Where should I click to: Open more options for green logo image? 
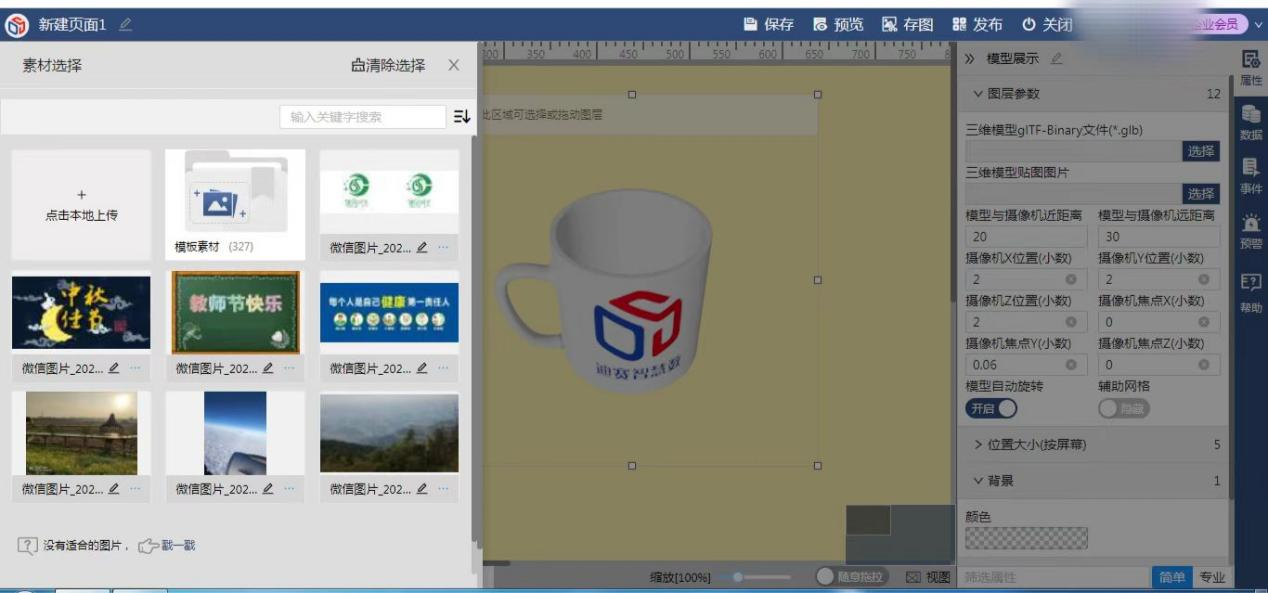[x=443, y=247]
